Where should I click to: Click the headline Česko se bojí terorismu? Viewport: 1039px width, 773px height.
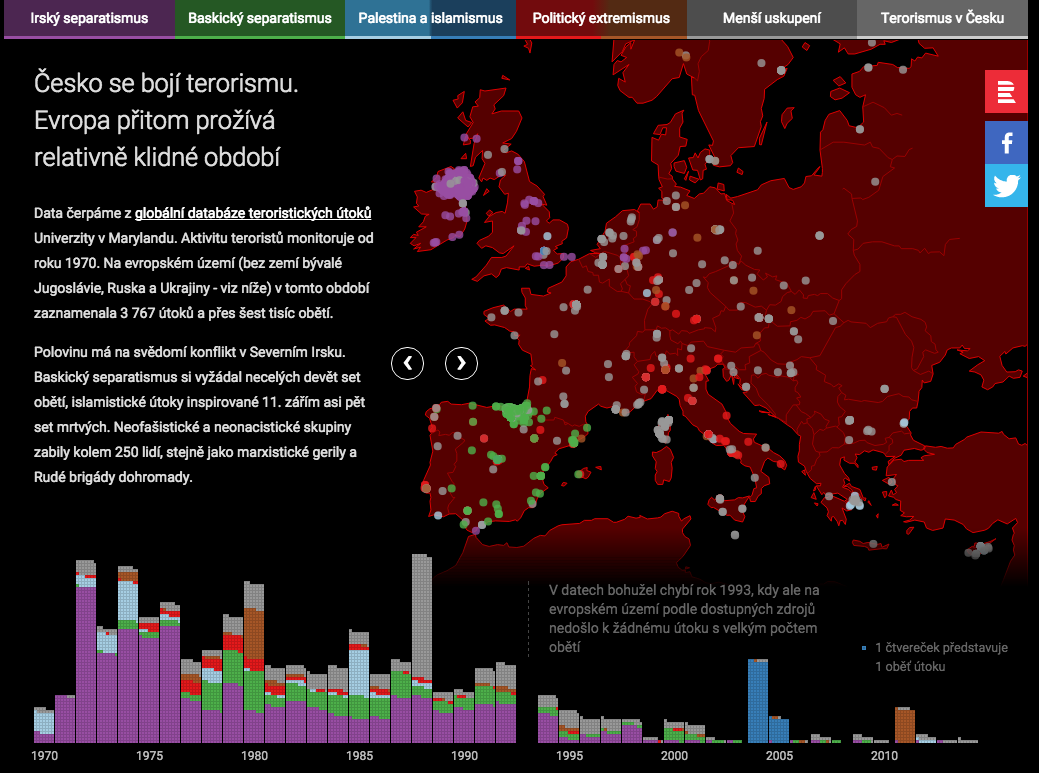[166, 83]
